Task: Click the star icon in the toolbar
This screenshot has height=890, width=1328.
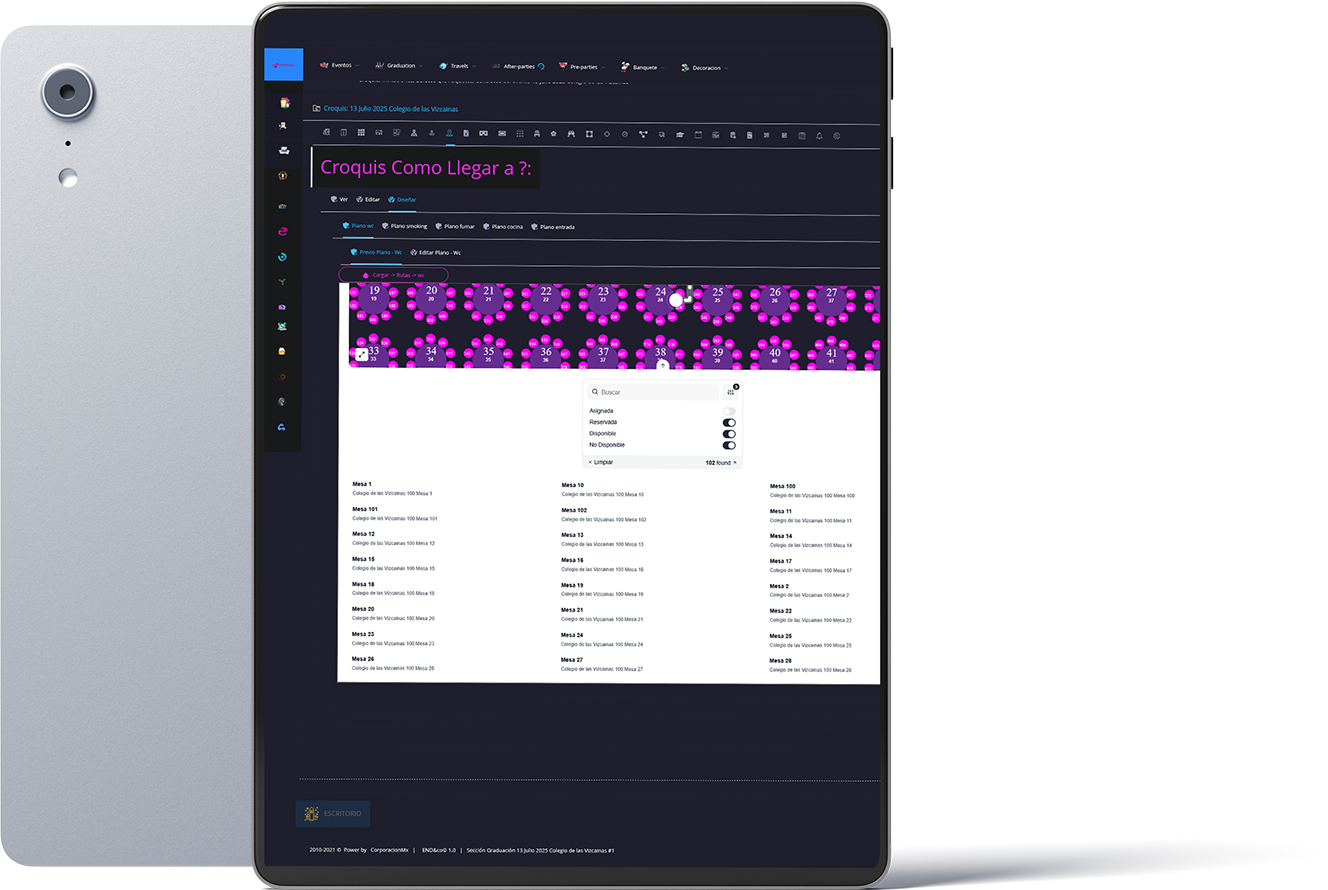Action: pos(554,134)
